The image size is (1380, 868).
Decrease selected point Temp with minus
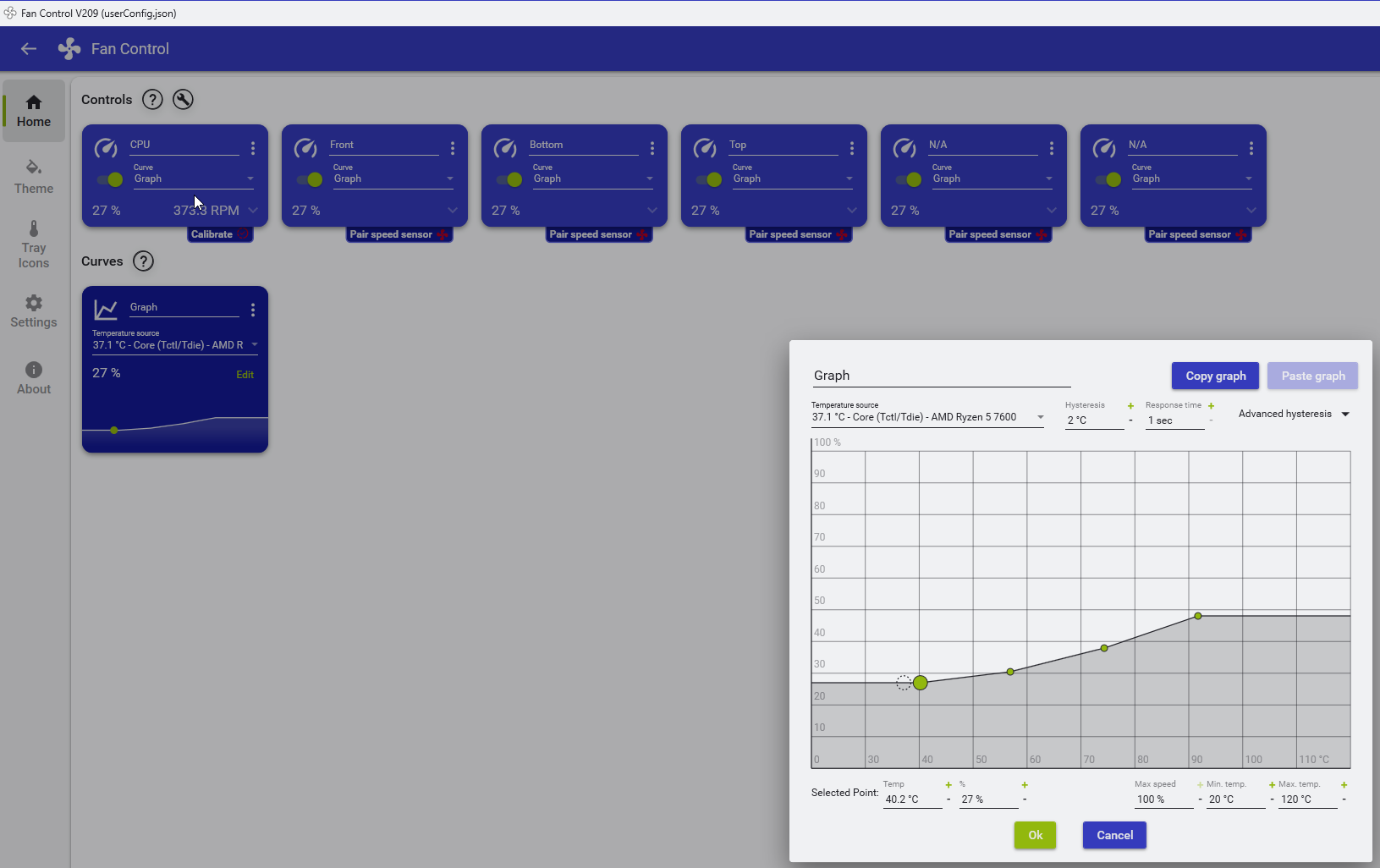coord(948,799)
